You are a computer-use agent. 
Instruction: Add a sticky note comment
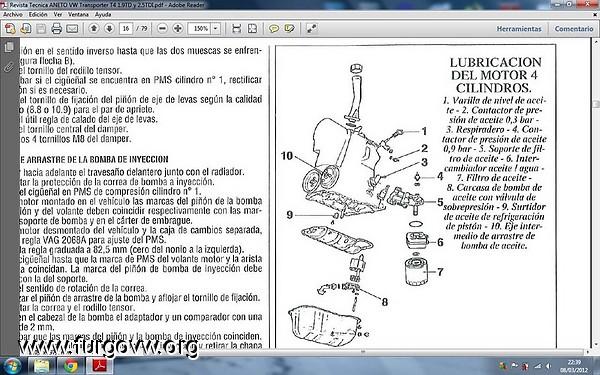click(x=274, y=29)
